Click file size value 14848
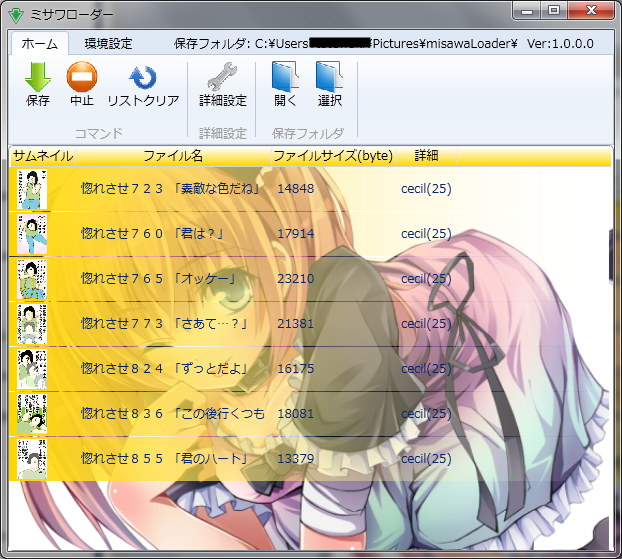Viewport: 622px width, 559px height. [296, 188]
